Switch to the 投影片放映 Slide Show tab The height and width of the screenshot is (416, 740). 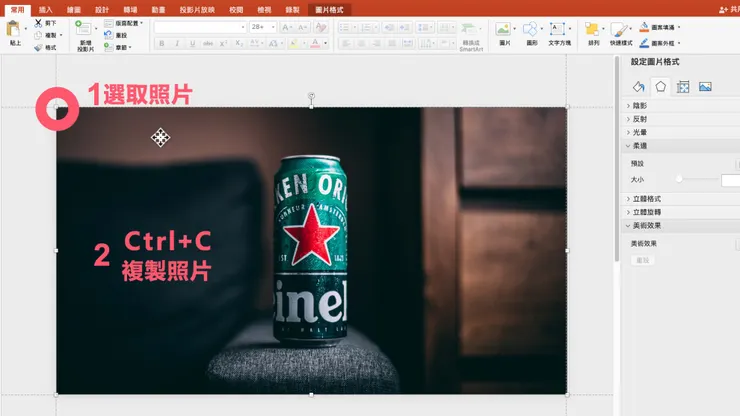(197, 9)
